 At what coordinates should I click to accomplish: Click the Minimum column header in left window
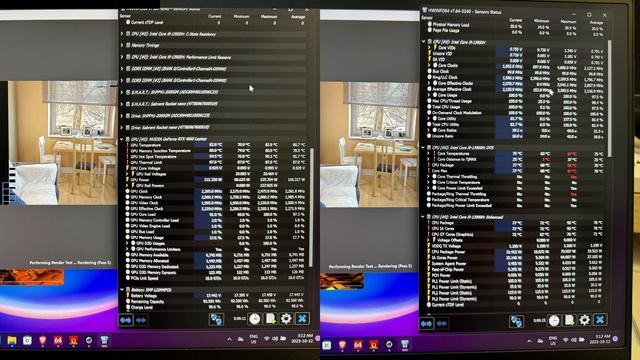(241, 17)
